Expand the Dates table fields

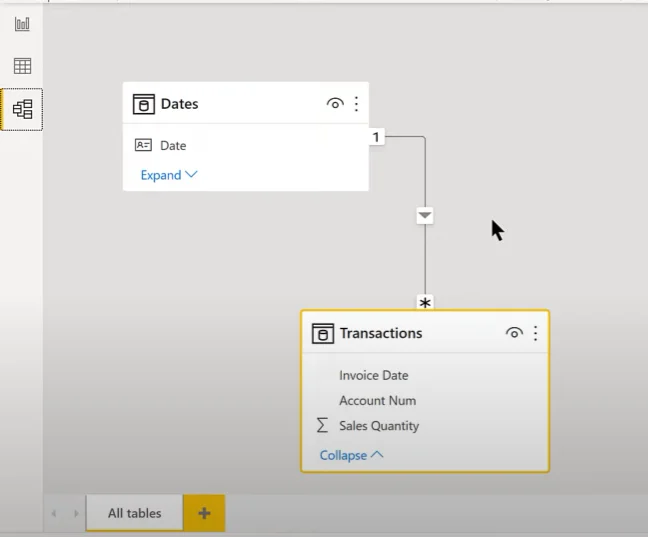pyautogui.click(x=169, y=175)
